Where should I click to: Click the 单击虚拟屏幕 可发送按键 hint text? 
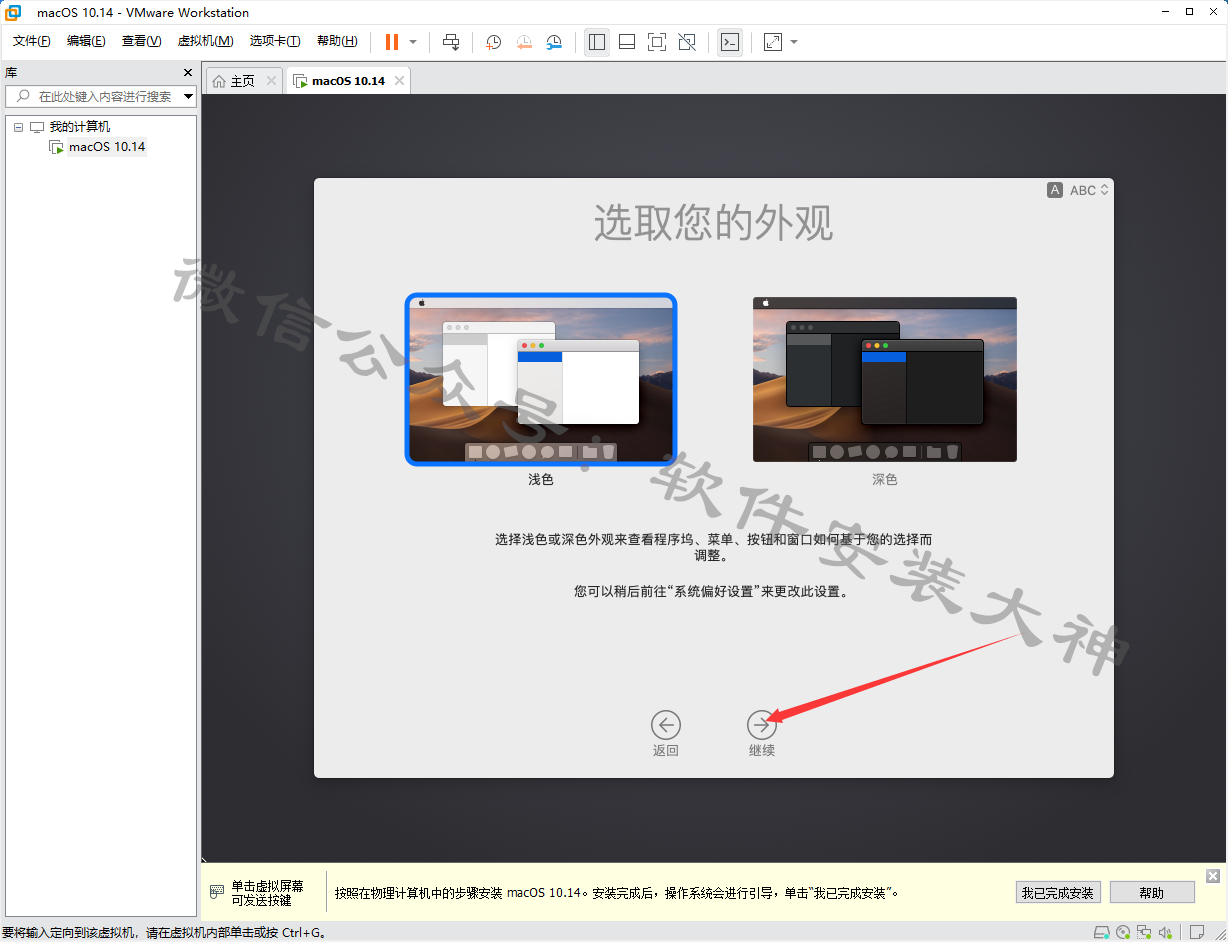267,893
